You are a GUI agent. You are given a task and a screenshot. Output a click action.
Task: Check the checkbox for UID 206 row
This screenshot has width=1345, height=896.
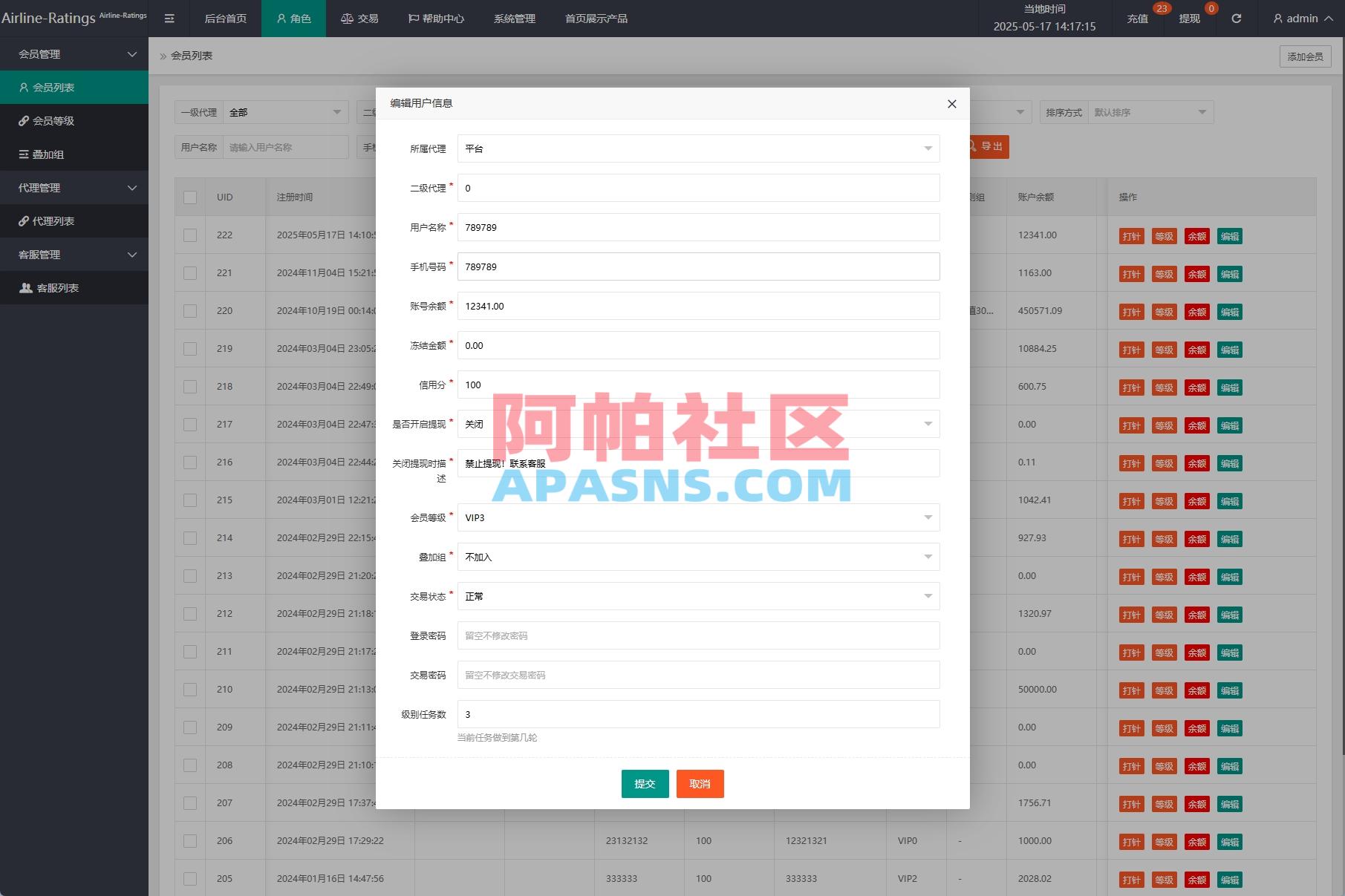point(189,841)
